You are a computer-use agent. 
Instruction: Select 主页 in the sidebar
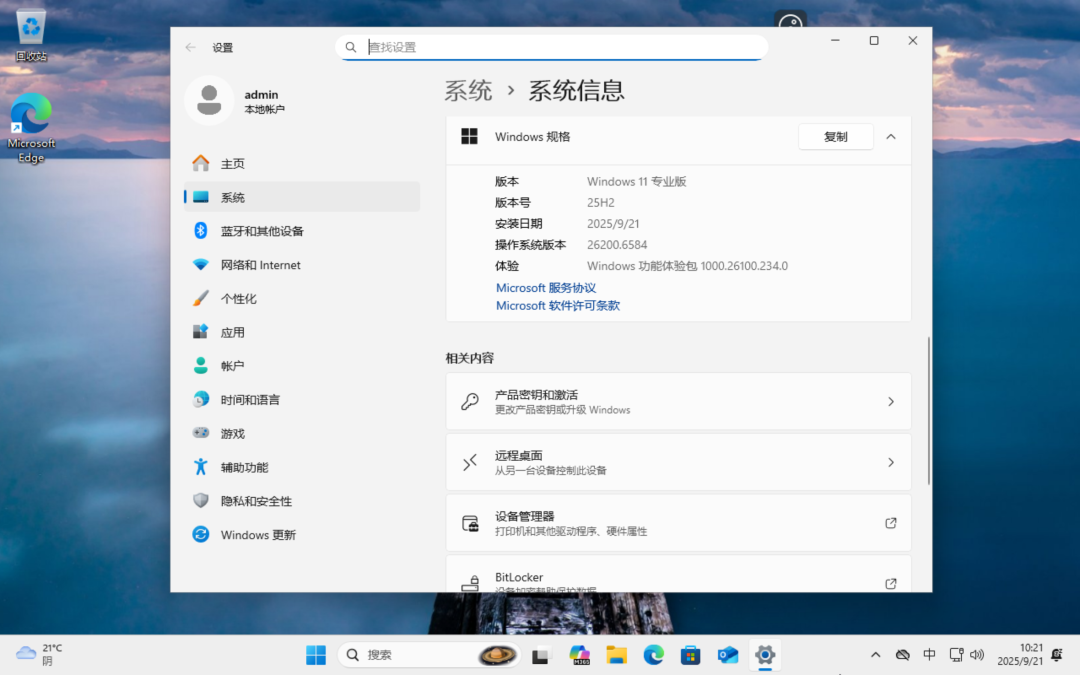click(302, 163)
